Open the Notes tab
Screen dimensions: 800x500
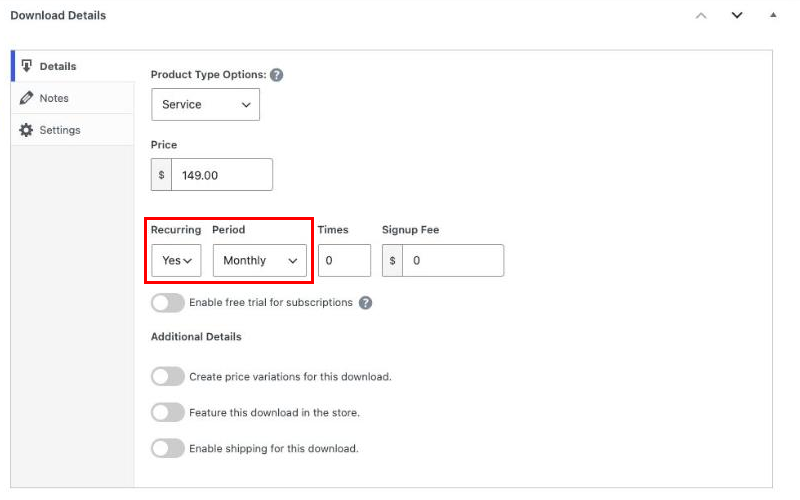coord(73,98)
